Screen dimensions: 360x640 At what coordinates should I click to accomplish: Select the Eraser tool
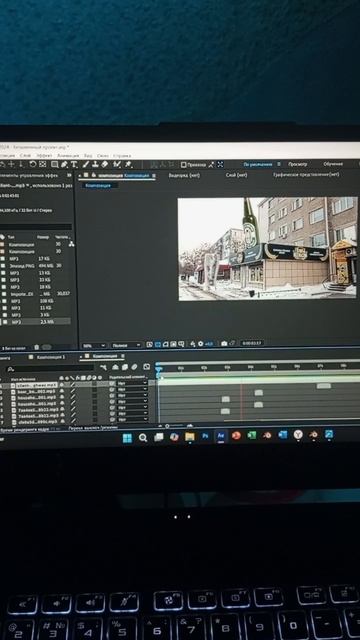pyautogui.click(x=104, y=164)
